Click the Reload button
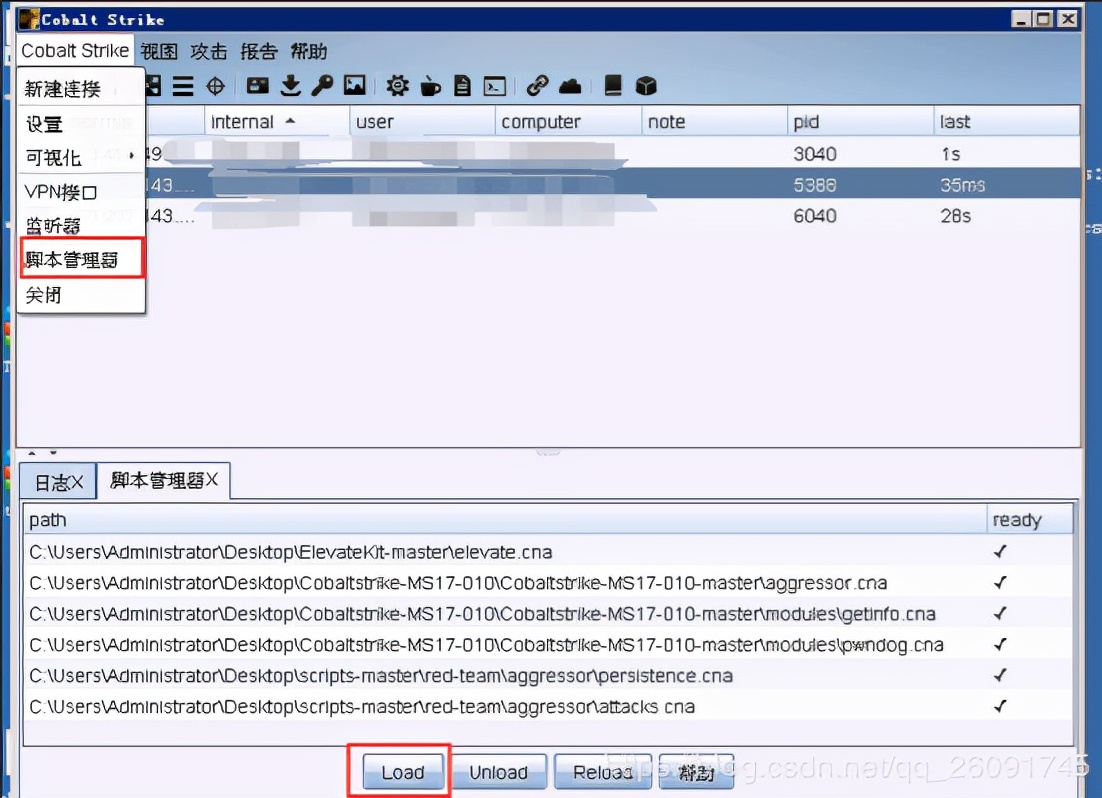This screenshot has height=798, width=1102. (x=603, y=772)
